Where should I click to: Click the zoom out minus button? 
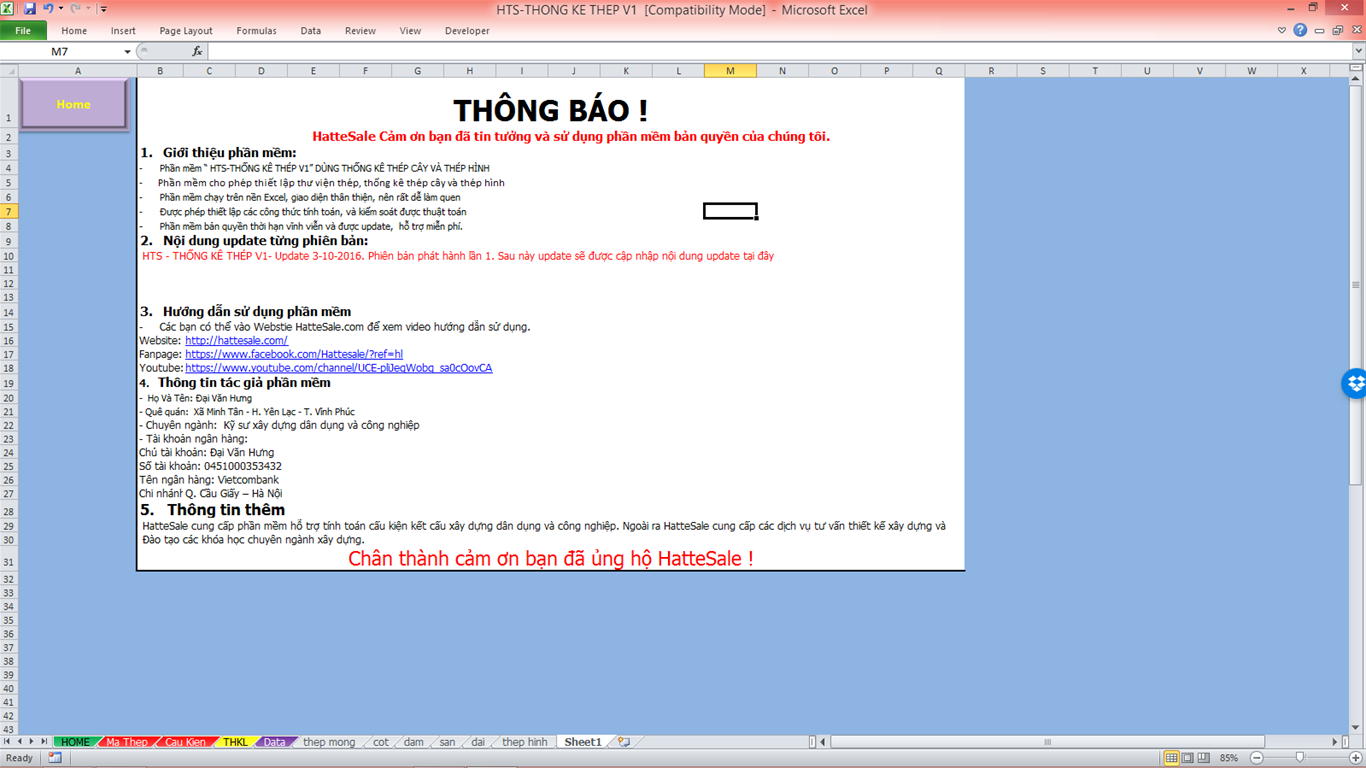click(x=1257, y=758)
